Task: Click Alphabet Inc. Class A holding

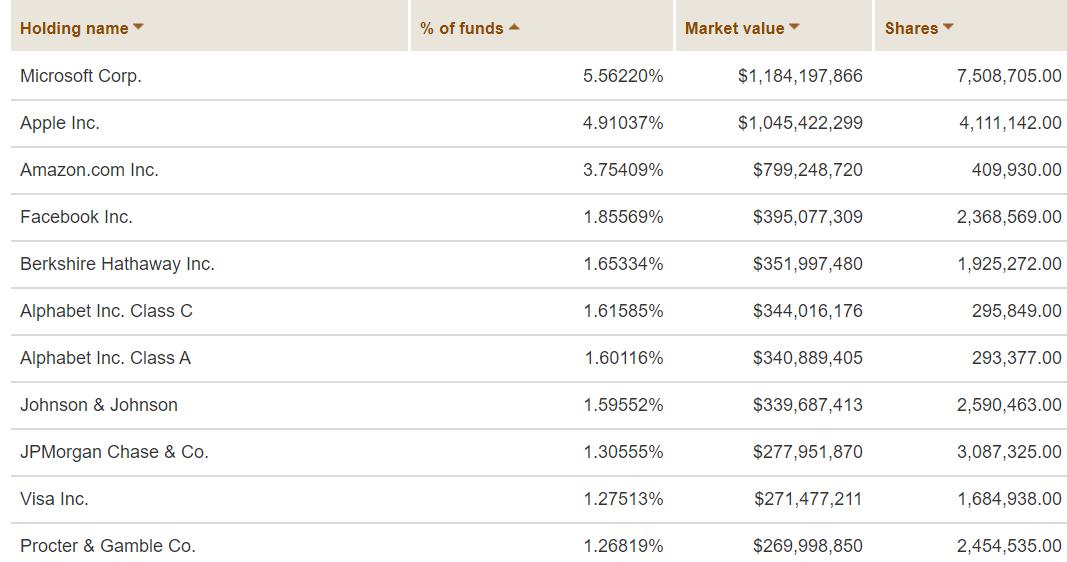Action: 105,358
